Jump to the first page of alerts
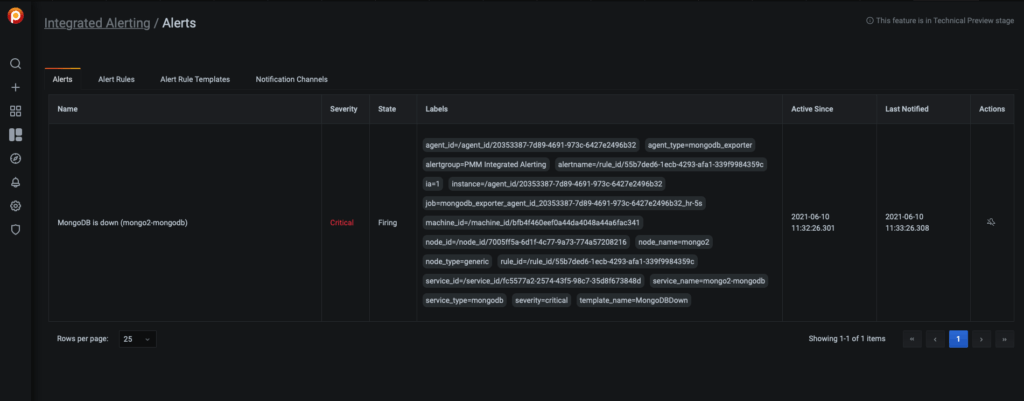 (912, 339)
